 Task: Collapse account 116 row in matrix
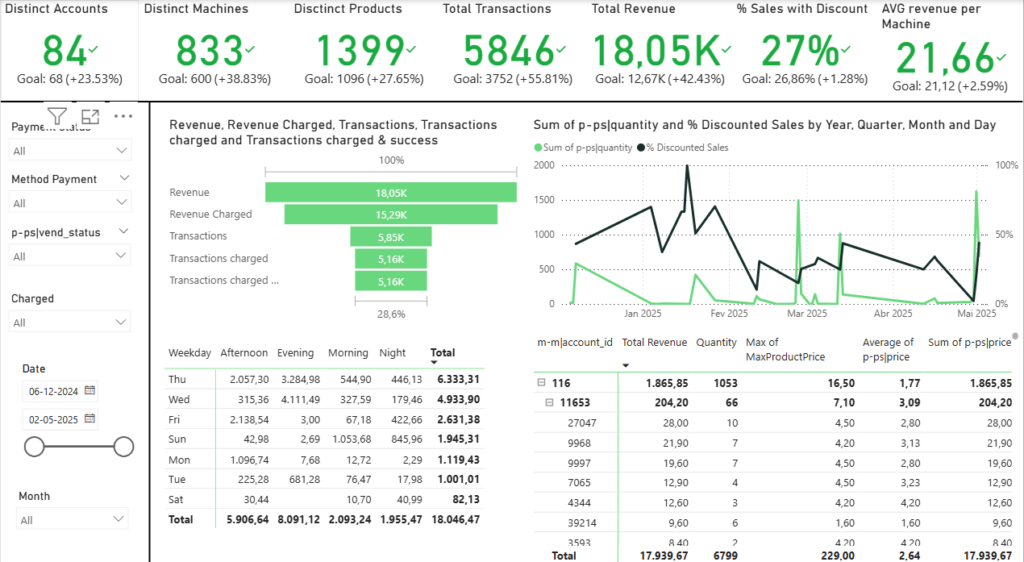541,383
